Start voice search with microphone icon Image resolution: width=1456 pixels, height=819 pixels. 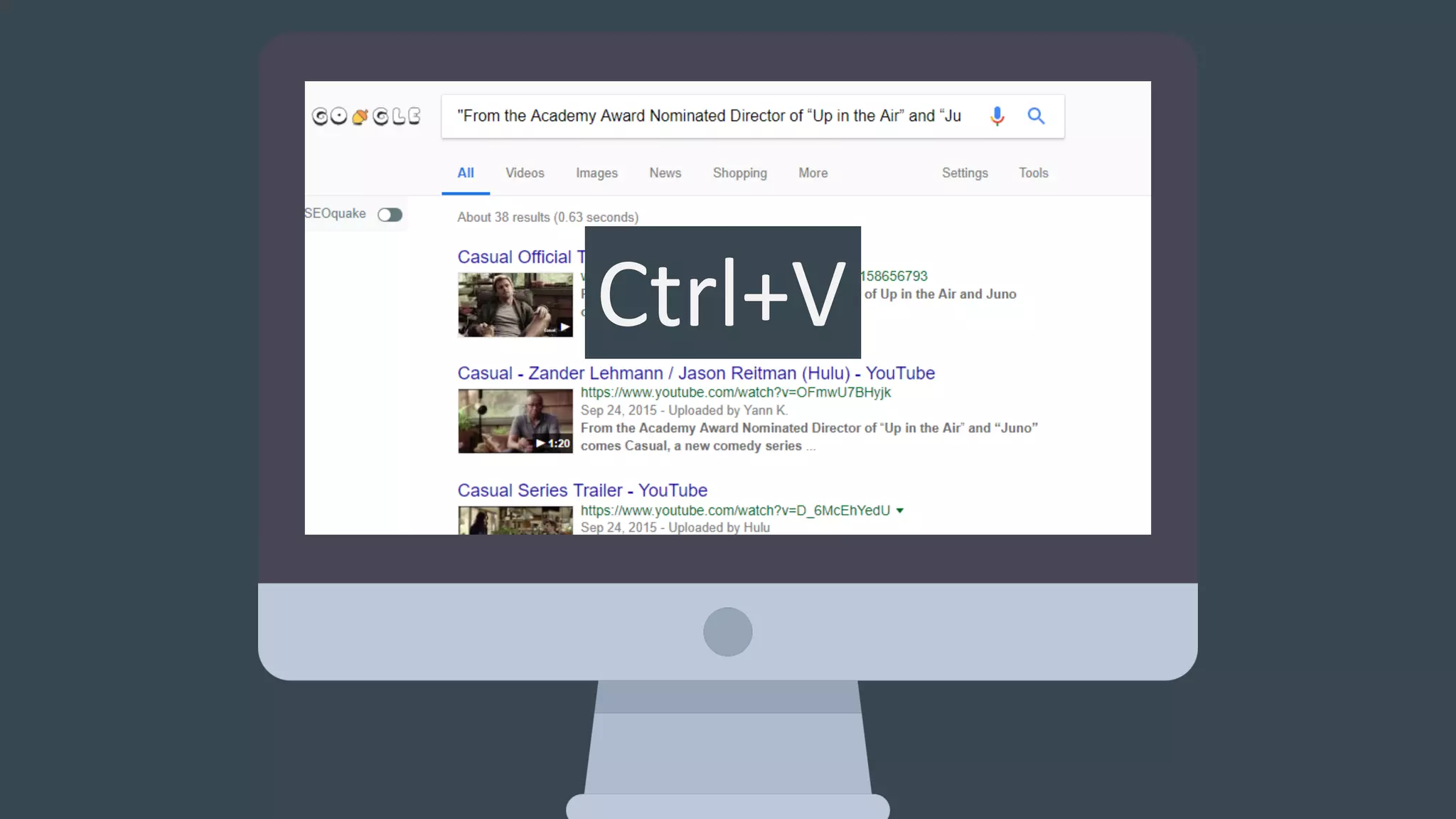997,116
